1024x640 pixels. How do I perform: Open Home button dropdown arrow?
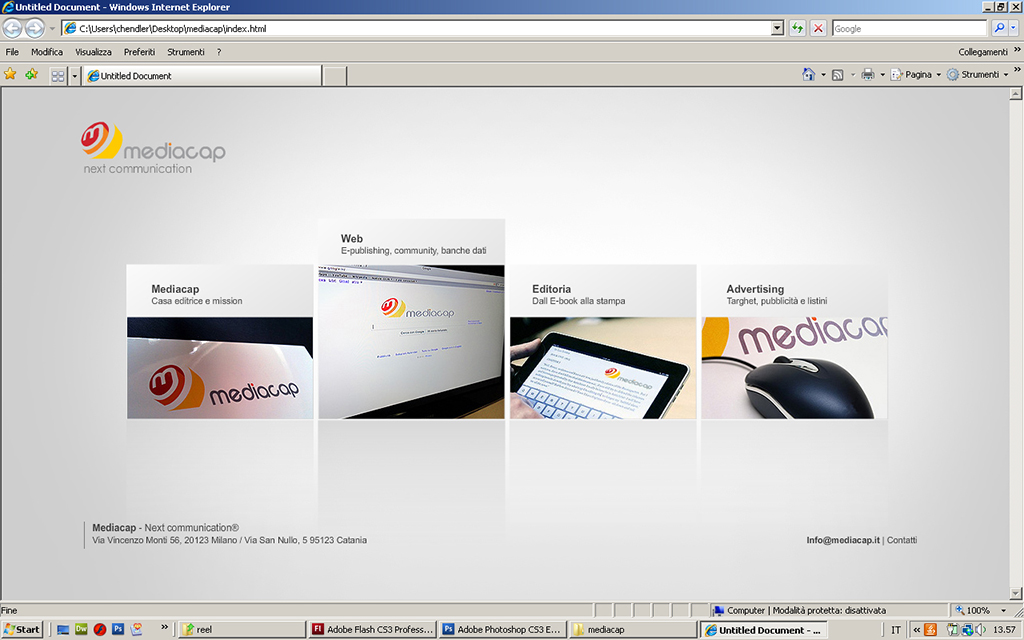click(x=823, y=74)
